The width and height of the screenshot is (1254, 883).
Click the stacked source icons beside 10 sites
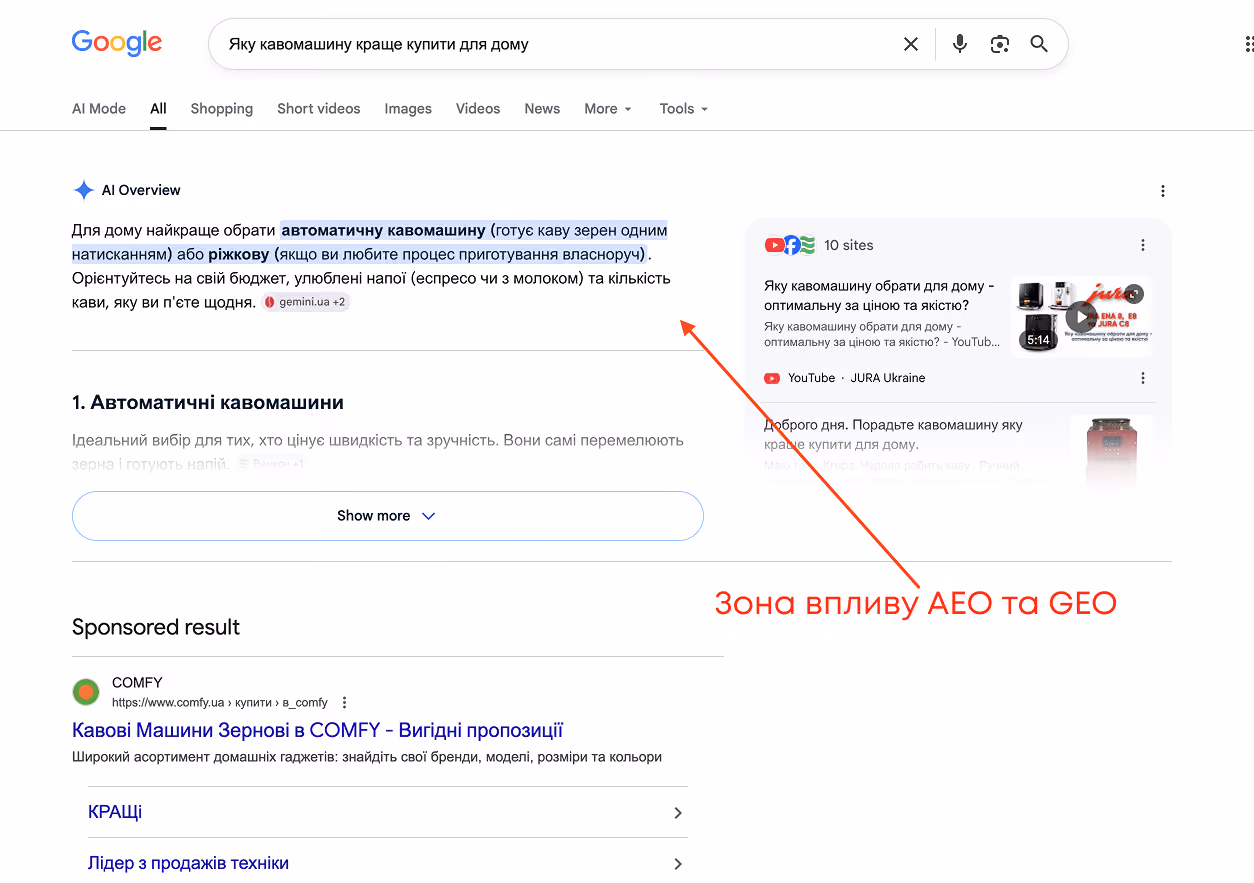coord(790,245)
